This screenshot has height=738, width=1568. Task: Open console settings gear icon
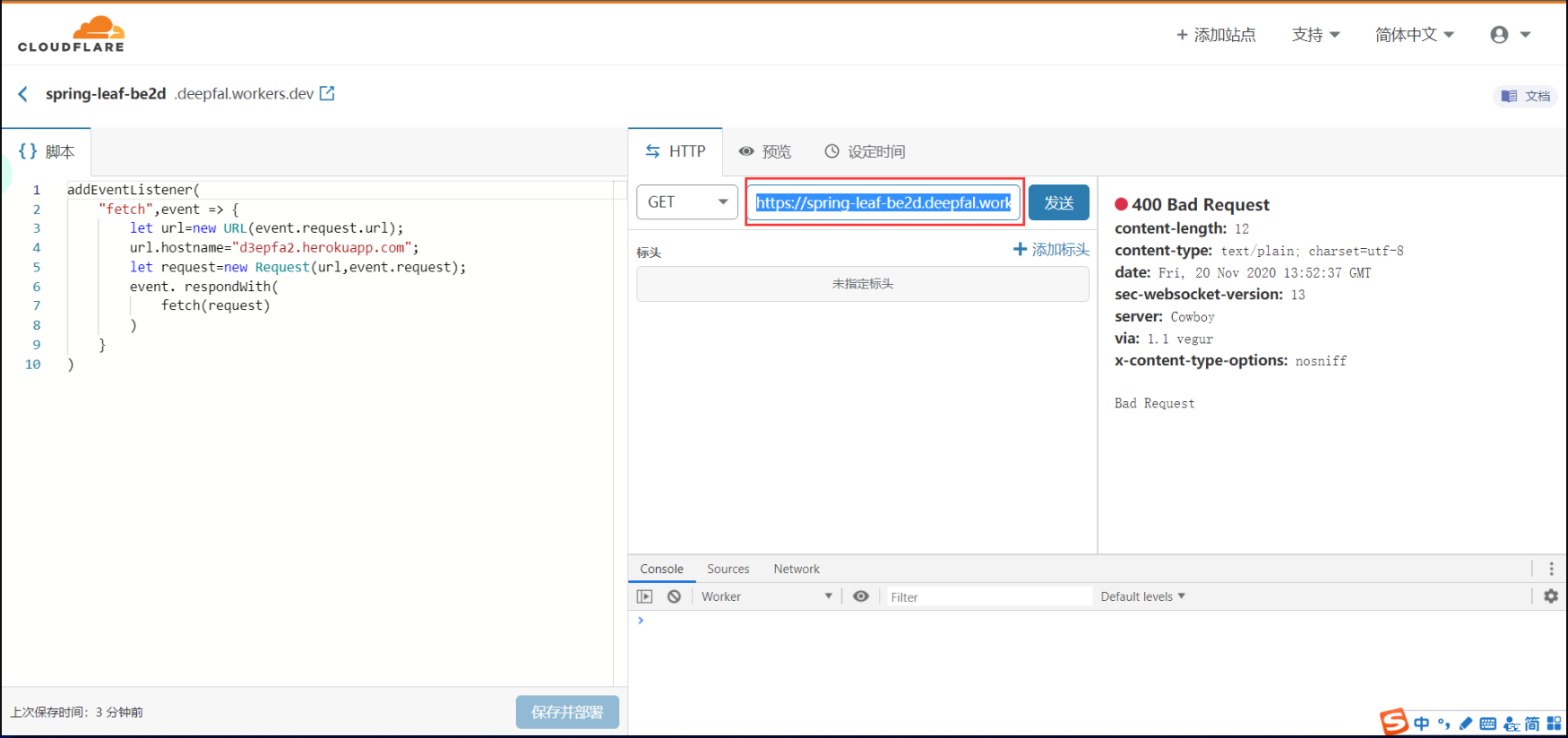[1551, 596]
